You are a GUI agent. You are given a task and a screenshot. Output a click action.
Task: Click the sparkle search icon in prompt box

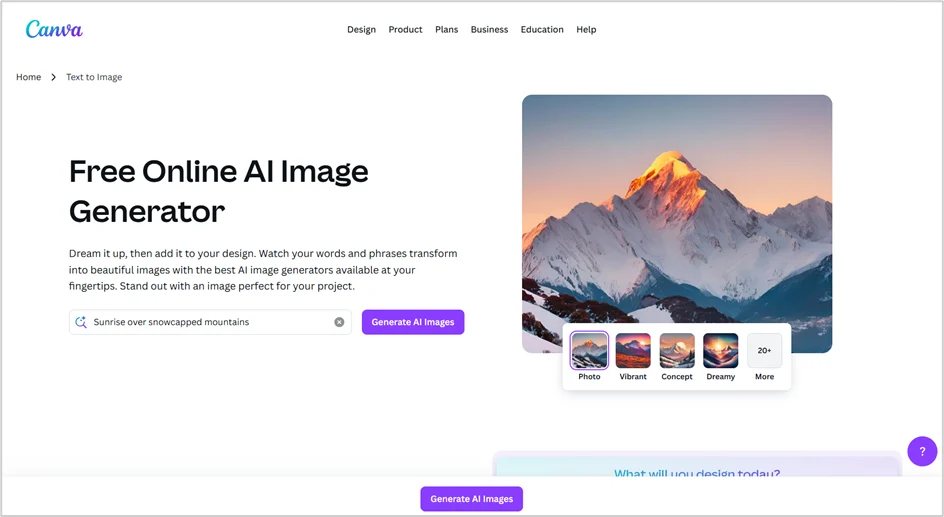point(81,322)
